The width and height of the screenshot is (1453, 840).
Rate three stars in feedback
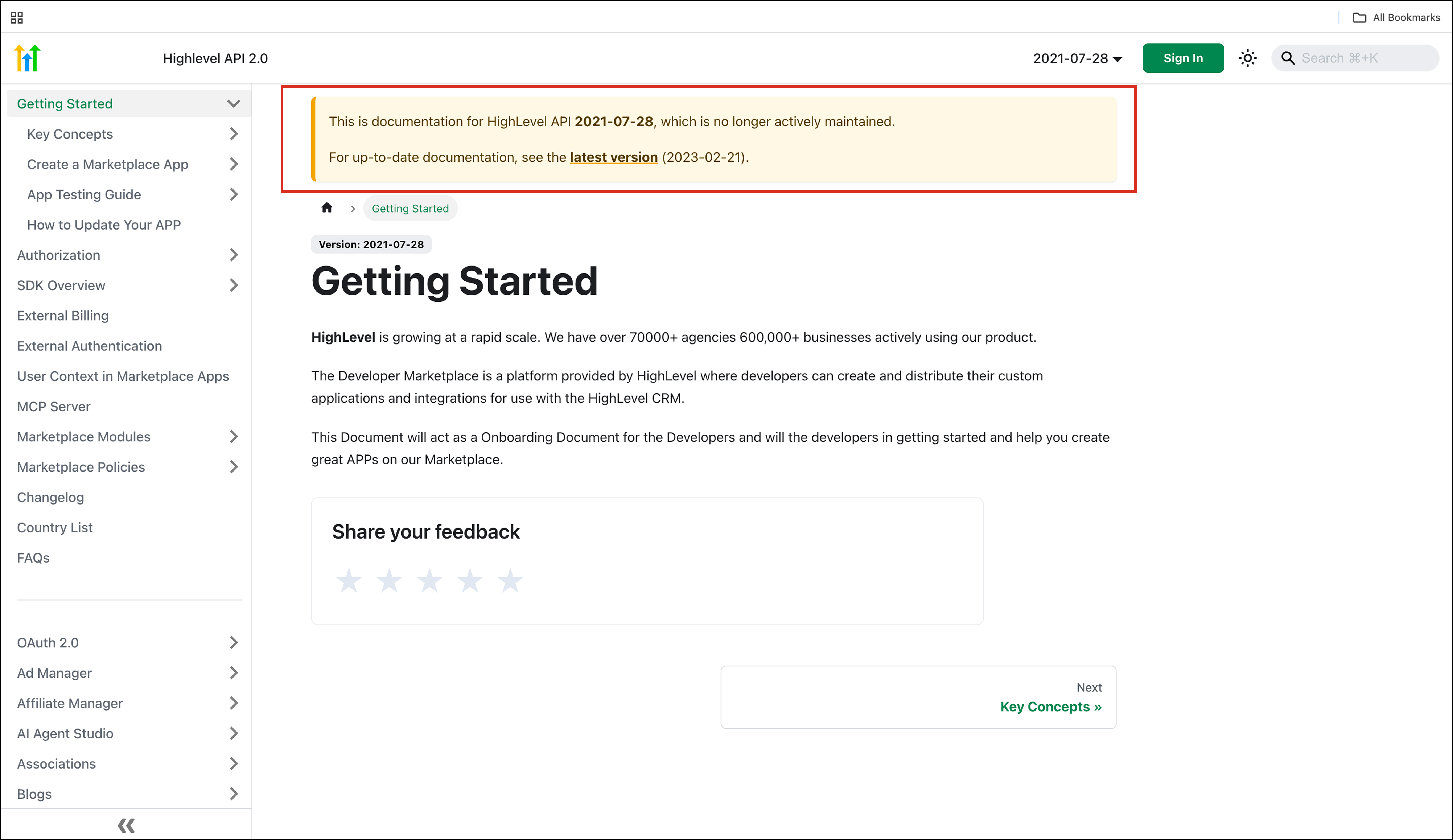click(x=429, y=581)
